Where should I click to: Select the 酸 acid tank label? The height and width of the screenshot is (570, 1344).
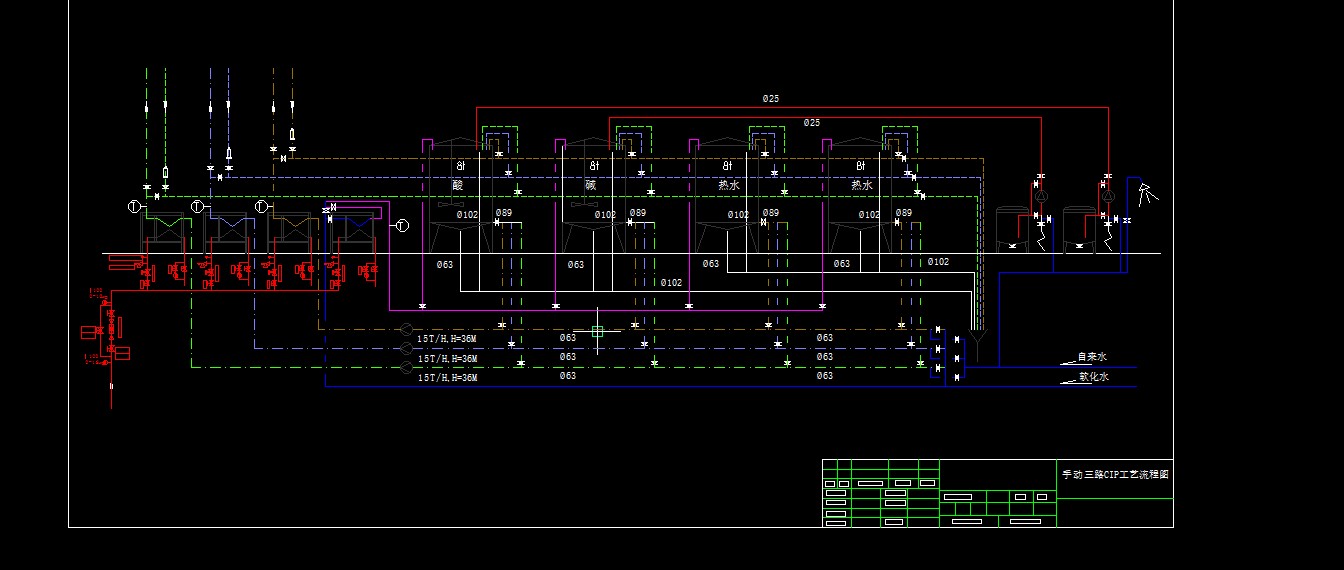(x=458, y=185)
